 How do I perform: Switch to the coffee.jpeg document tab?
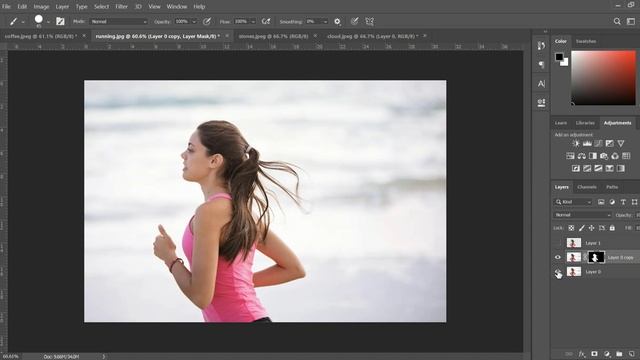click(x=41, y=36)
